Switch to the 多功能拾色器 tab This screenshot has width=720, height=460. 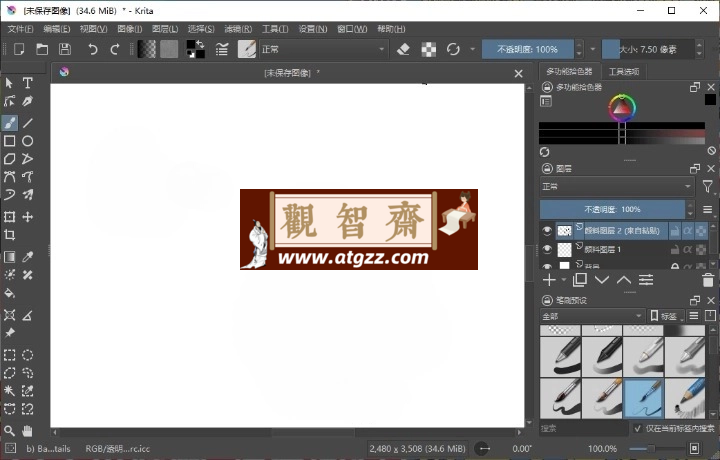click(569, 71)
